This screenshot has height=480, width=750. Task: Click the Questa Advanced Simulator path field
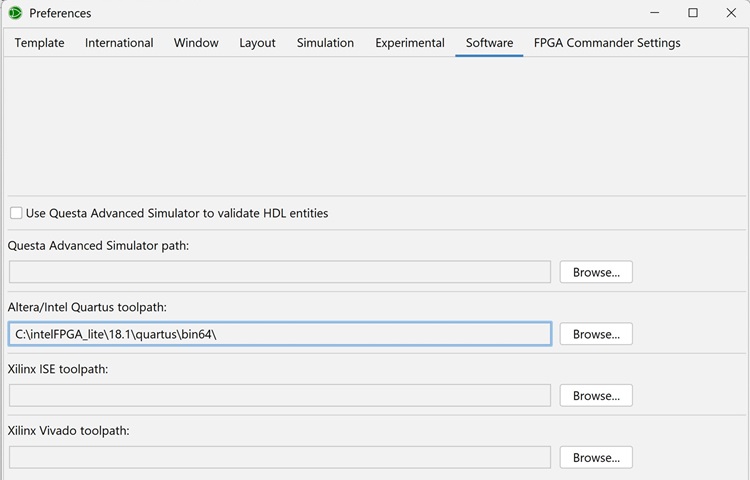click(x=280, y=272)
